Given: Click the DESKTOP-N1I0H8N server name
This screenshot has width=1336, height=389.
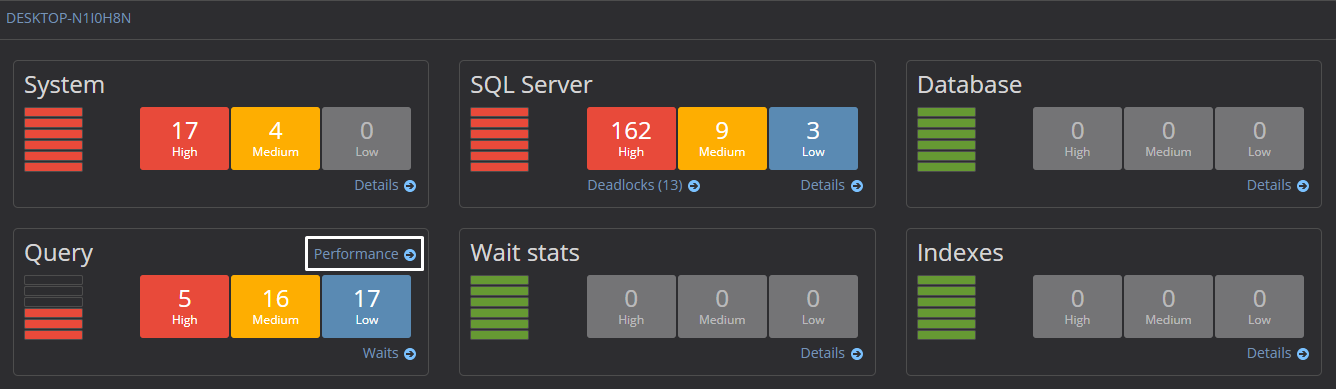Looking at the screenshot, I should pos(68,18).
